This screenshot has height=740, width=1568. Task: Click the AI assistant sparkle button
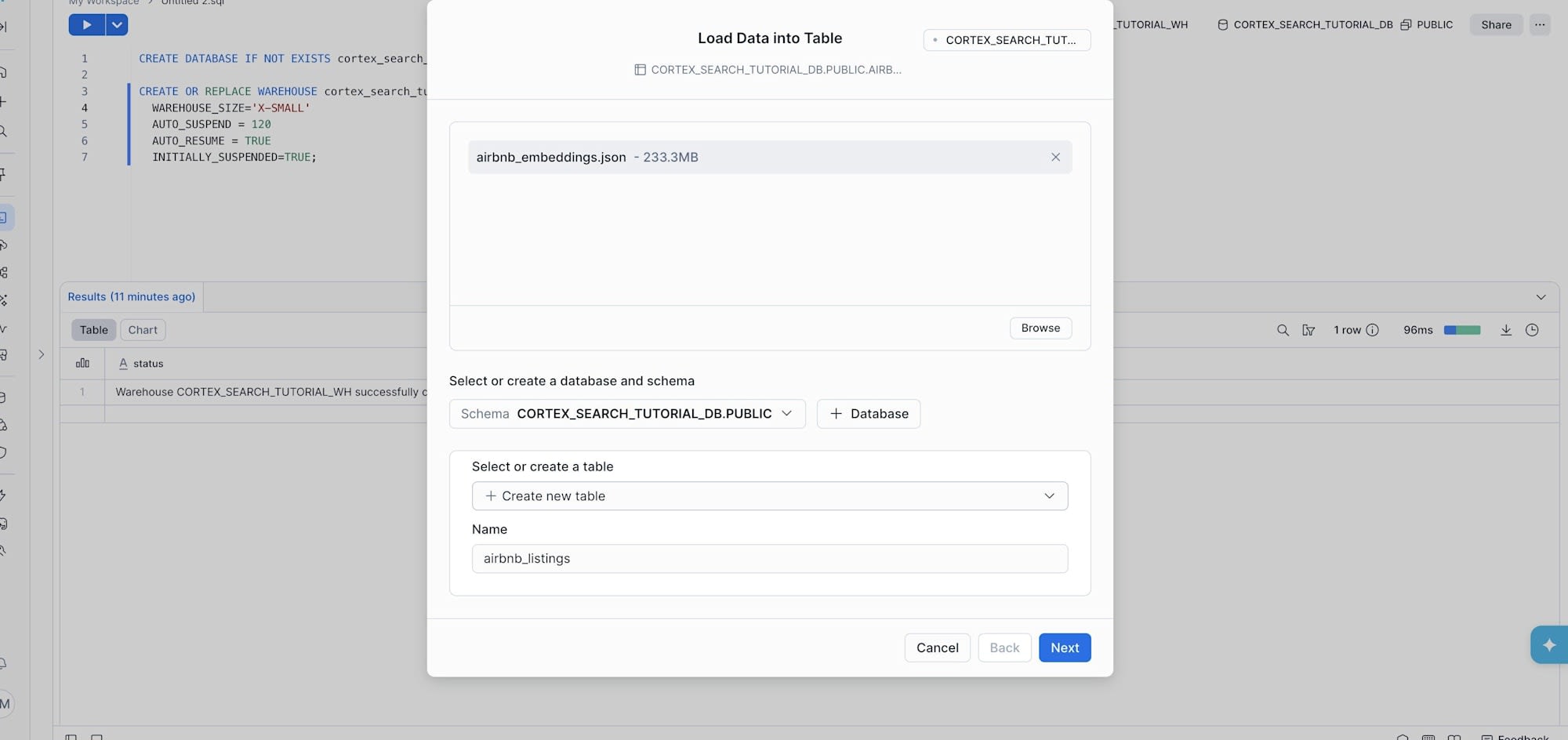[x=1548, y=644]
